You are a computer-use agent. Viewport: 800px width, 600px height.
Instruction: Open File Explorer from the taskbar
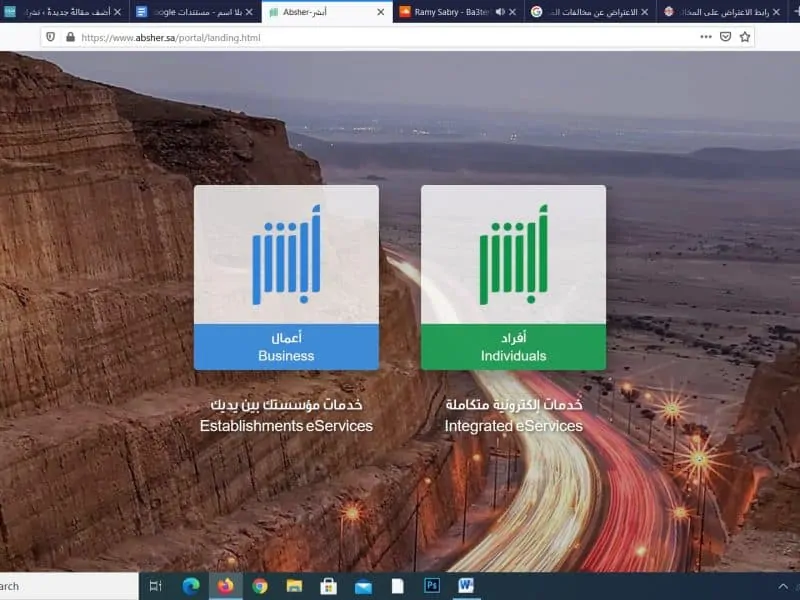point(294,586)
